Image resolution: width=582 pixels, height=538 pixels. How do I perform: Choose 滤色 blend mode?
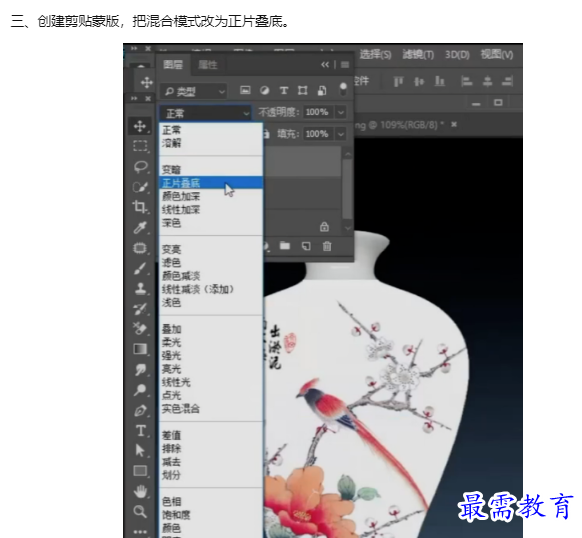(x=211, y=263)
